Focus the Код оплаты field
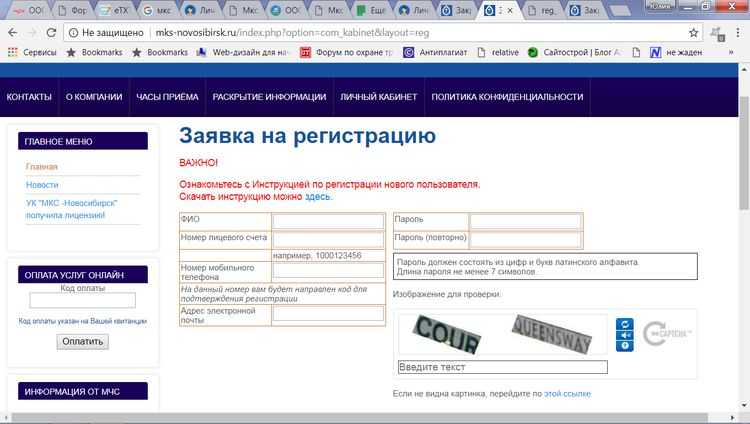 pyautogui.click(x=83, y=301)
